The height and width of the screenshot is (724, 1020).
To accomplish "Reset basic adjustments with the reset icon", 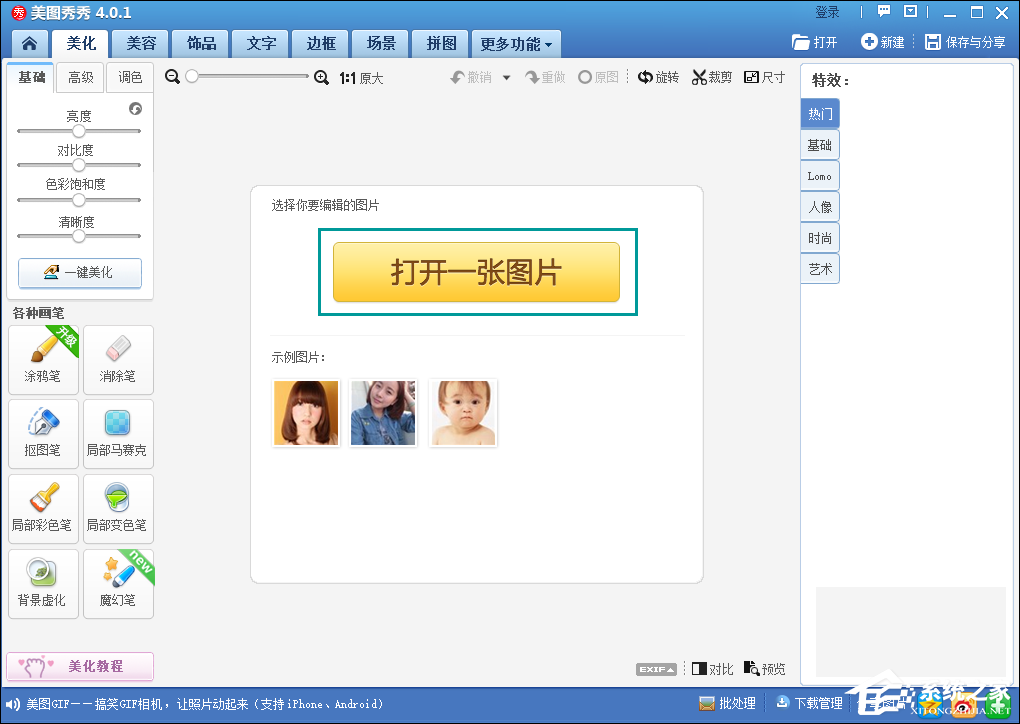I will tap(135, 109).
